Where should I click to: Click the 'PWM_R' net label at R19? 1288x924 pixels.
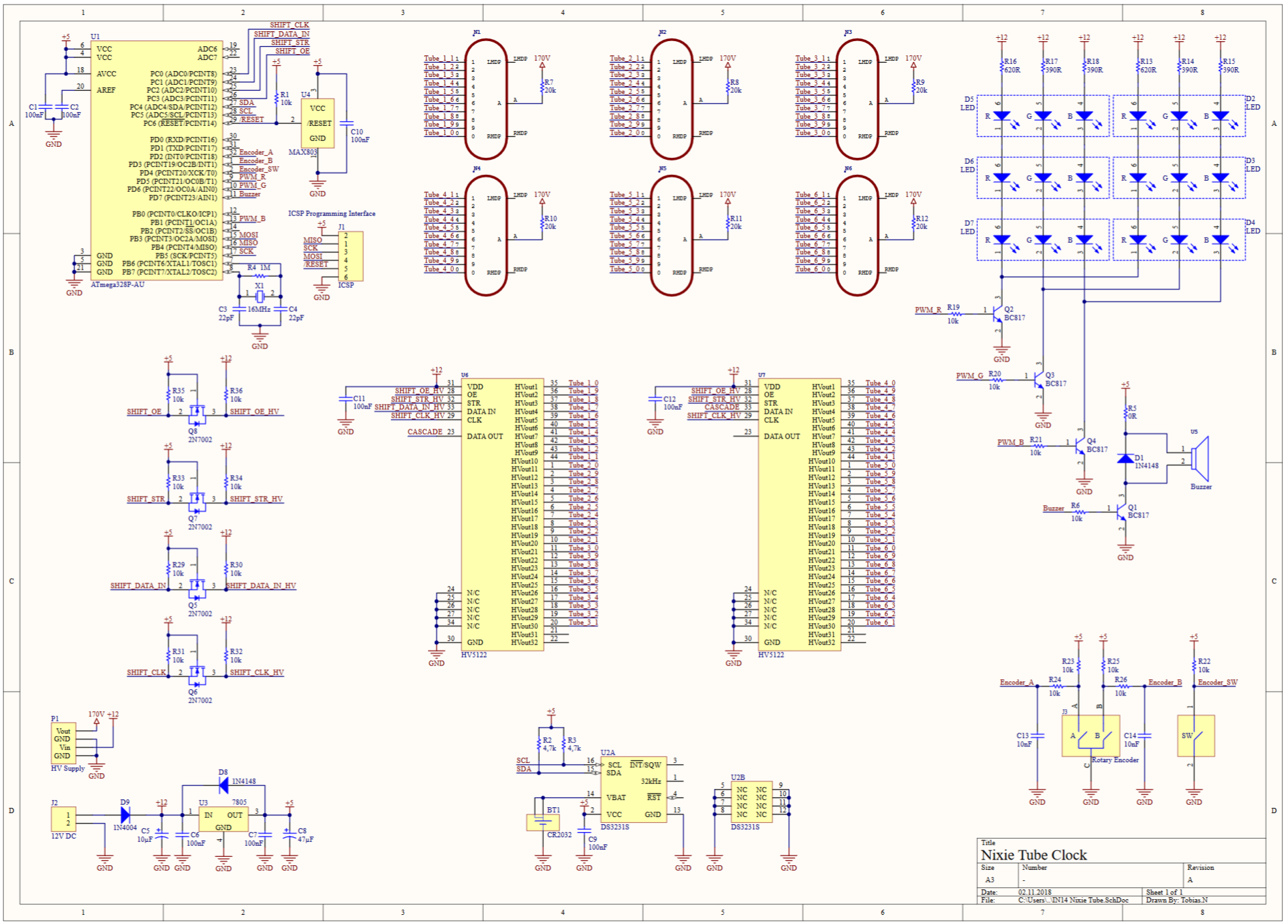coord(928,310)
